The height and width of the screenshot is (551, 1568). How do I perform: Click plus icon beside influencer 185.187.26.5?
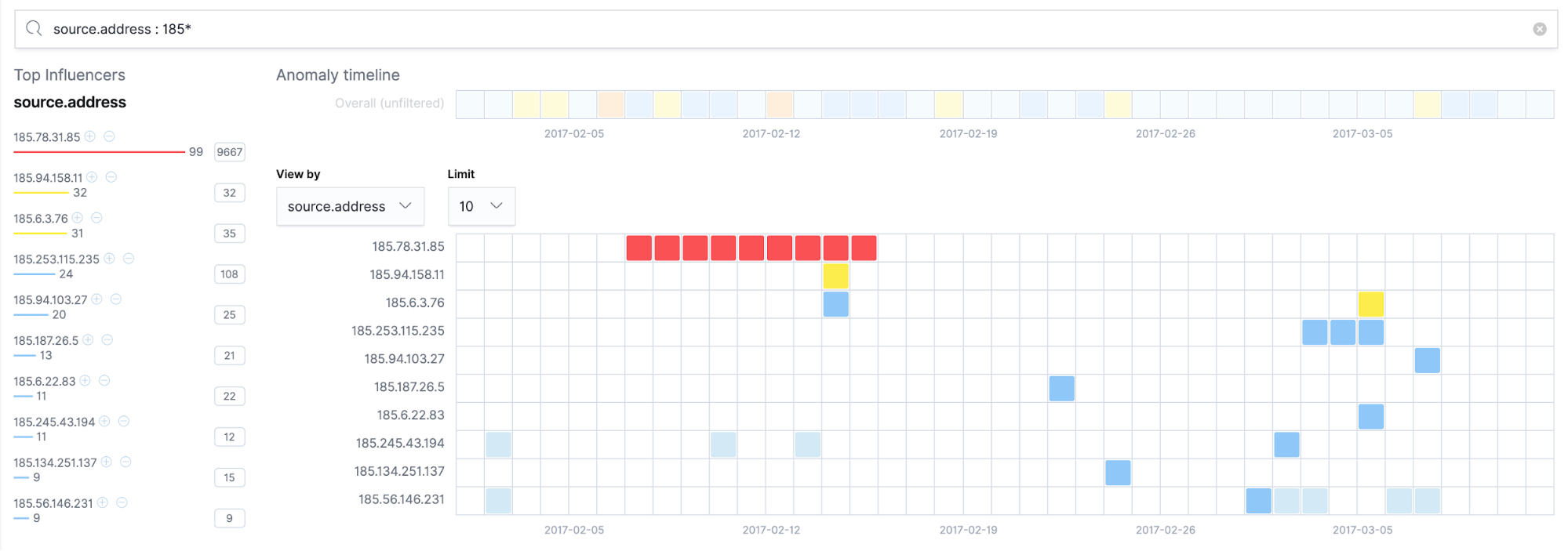coord(88,340)
